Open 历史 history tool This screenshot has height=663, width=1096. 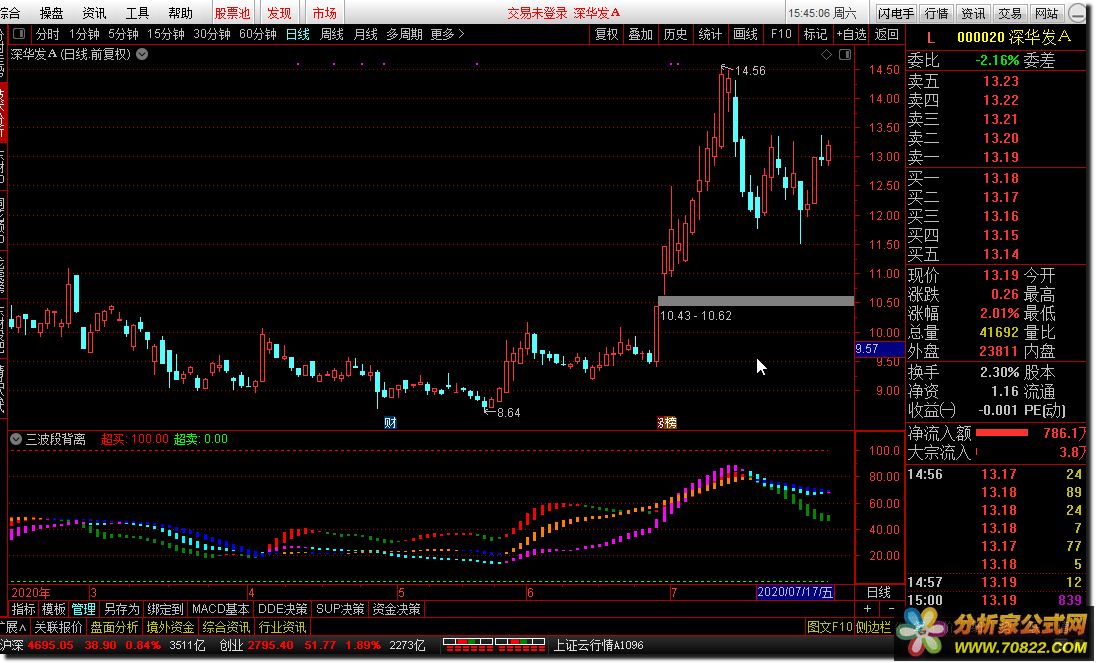coord(675,34)
